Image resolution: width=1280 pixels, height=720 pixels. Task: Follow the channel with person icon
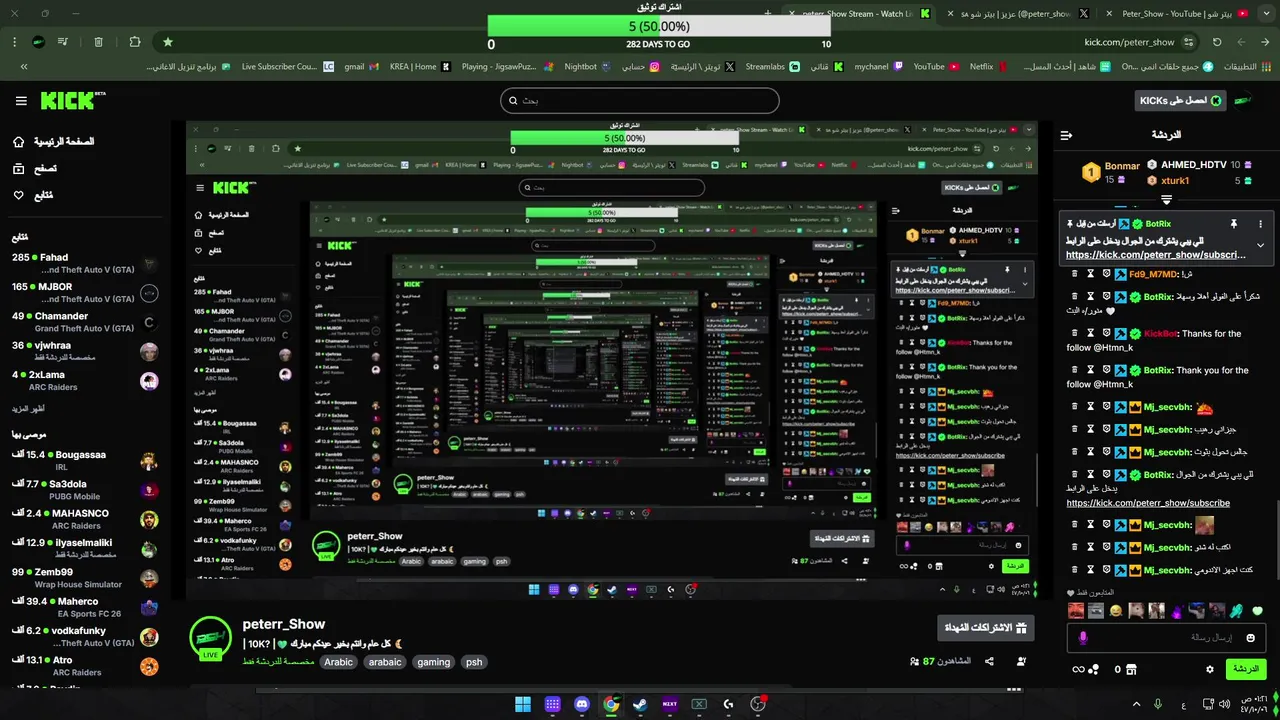(x=1021, y=662)
